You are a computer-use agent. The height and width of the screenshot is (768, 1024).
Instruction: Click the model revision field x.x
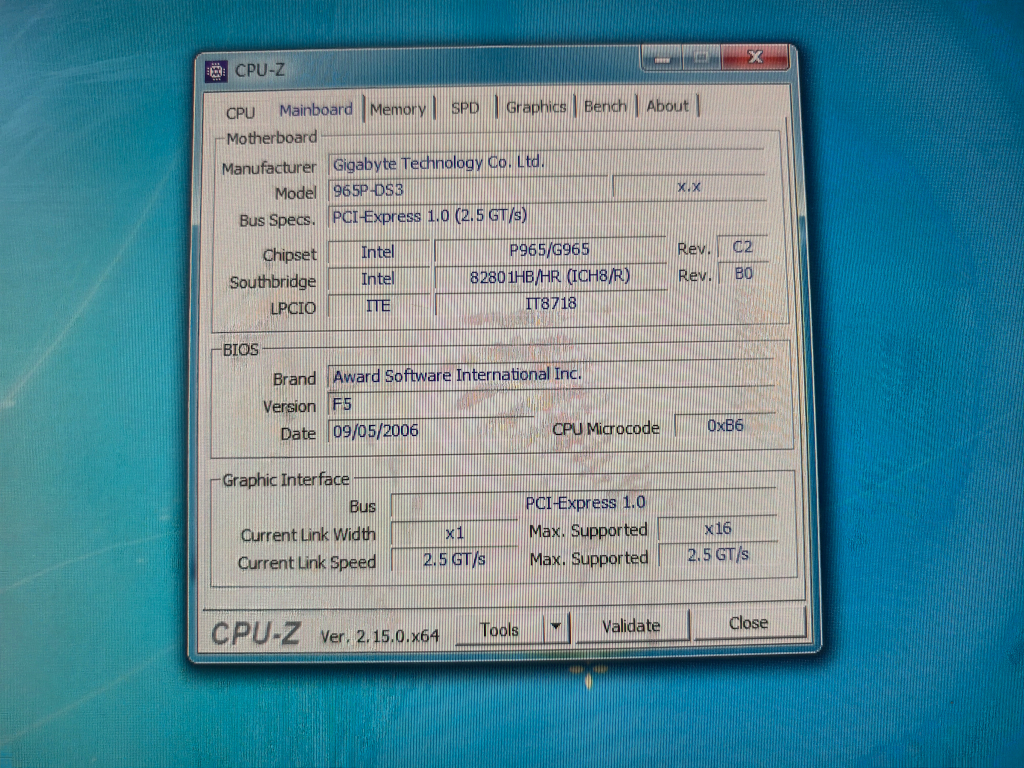pyautogui.click(x=688, y=187)
